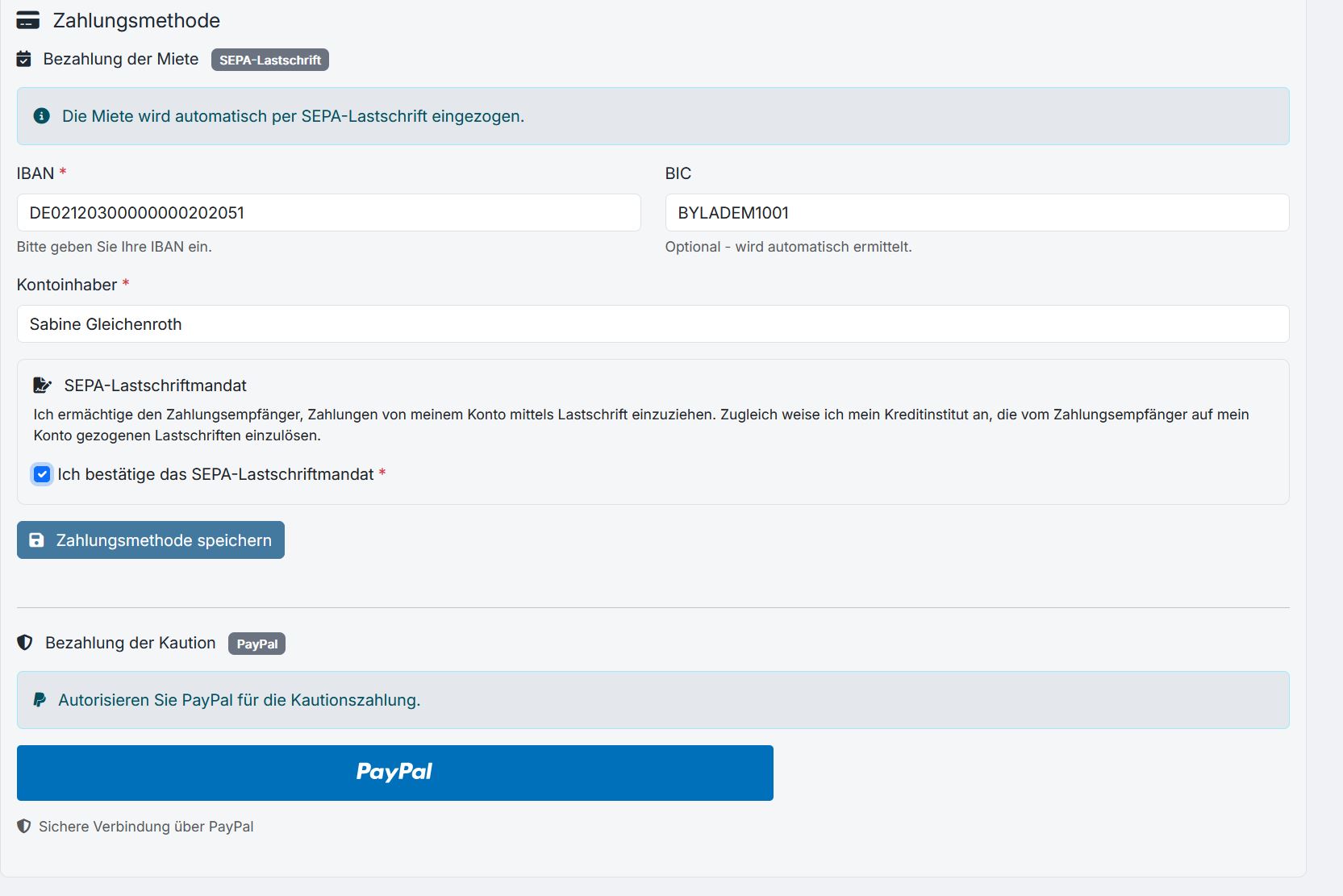Click the floppy disk save icon
1343x896 pixels.
click(36, 540)
